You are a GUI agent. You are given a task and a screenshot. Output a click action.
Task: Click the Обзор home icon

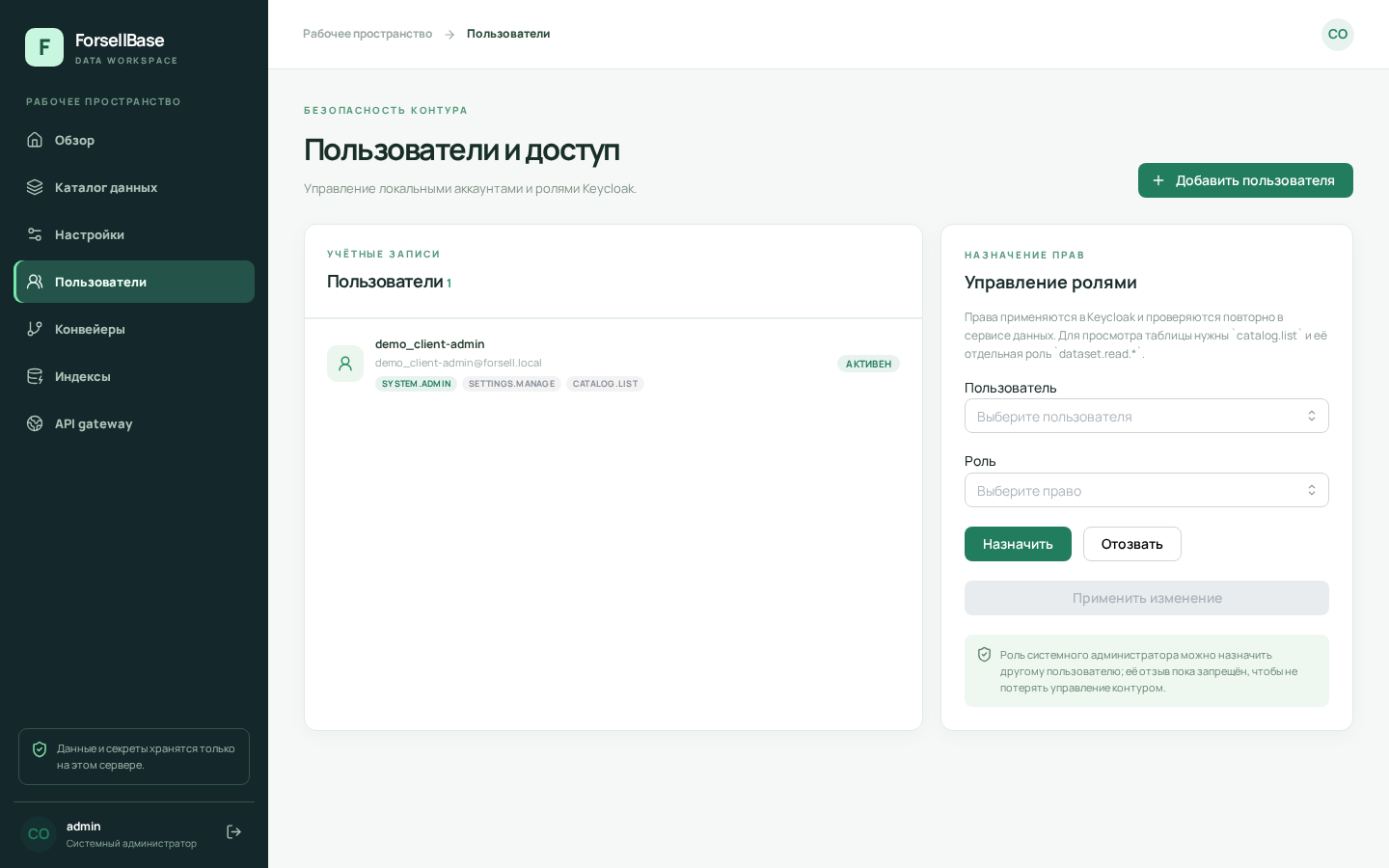pos(35,140)
